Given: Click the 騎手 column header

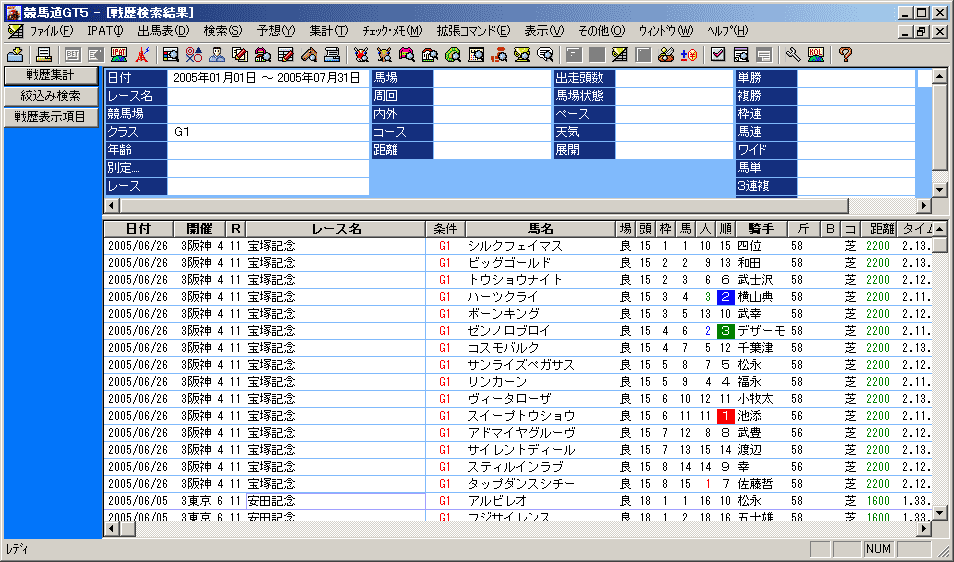Looking at the screenshot, I should click(761, 229).
